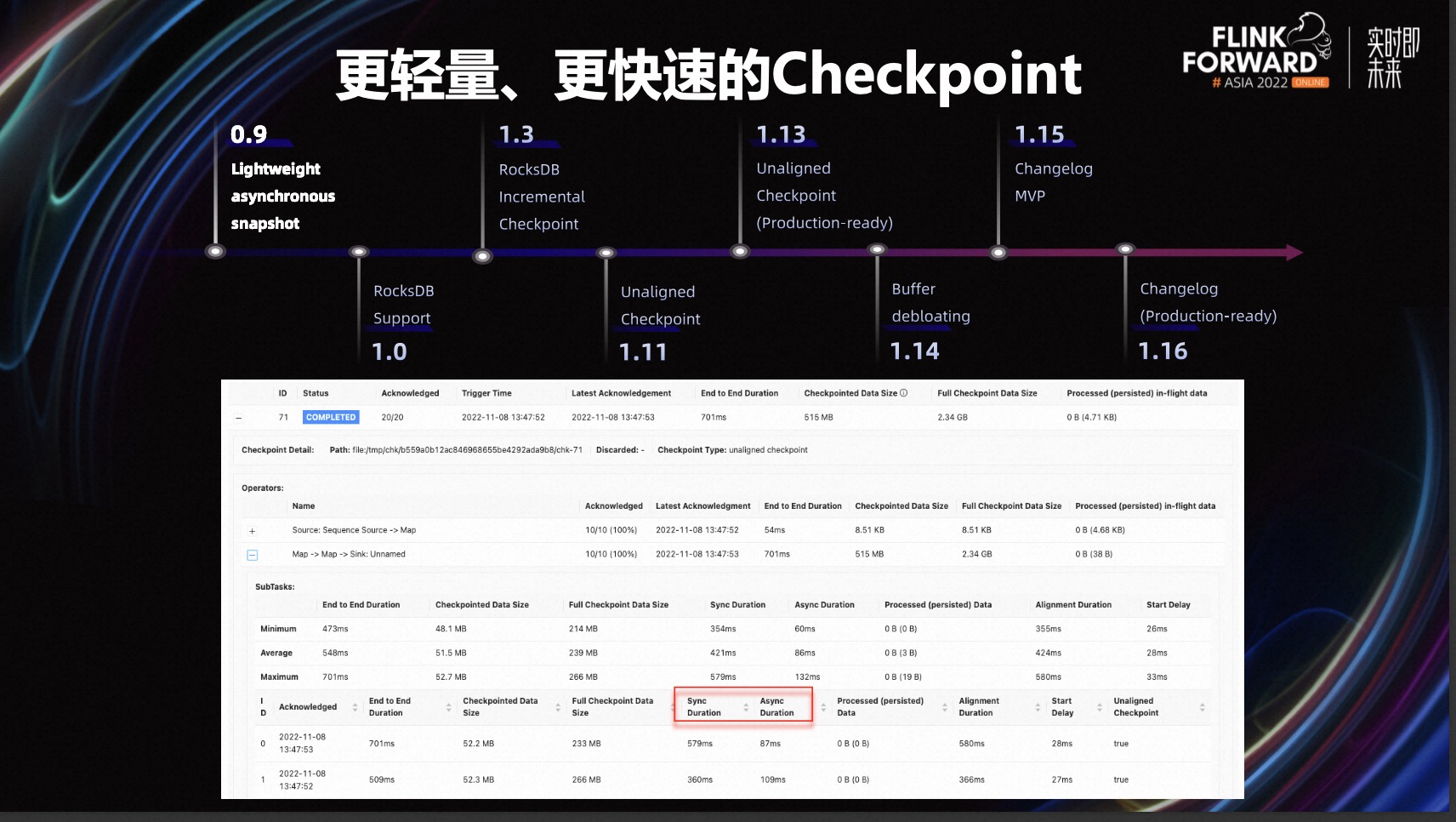Screen dimensions: 1456x822
Task: Click 354ms minimum sync duration
Action: (x=723, y=629)
